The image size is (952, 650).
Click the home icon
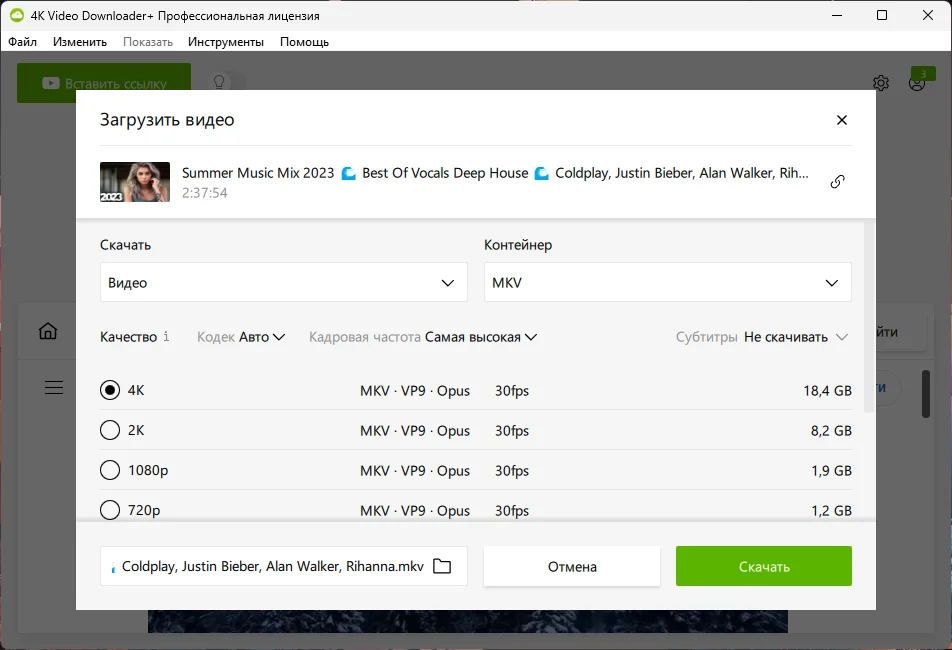[48, 331]
